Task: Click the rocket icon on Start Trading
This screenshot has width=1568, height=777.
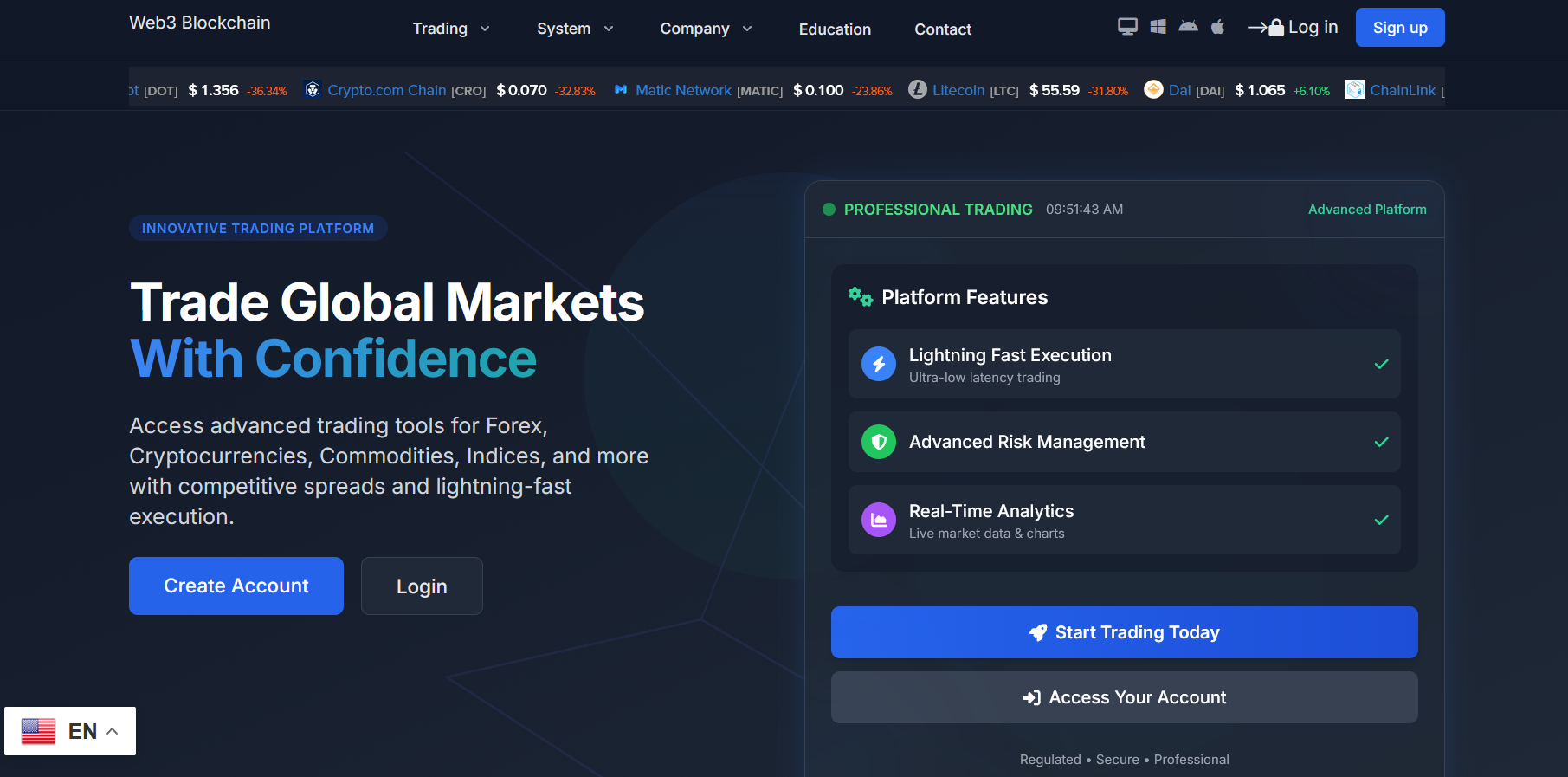Action: point(1038,633)
